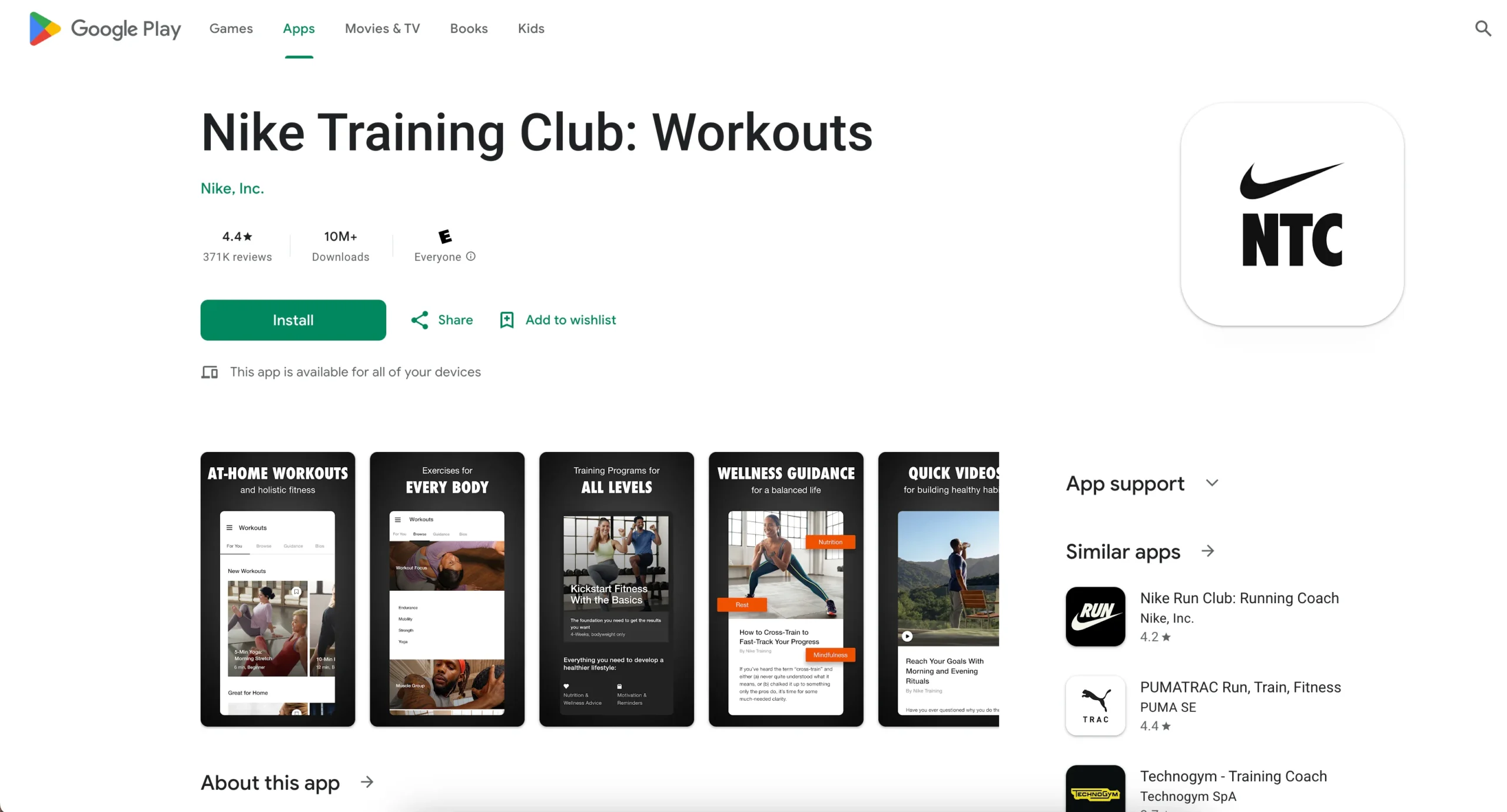The height and width of the screenshot is (812, 1507).
Task: Select the Apps tab
Action: point(298,28)
